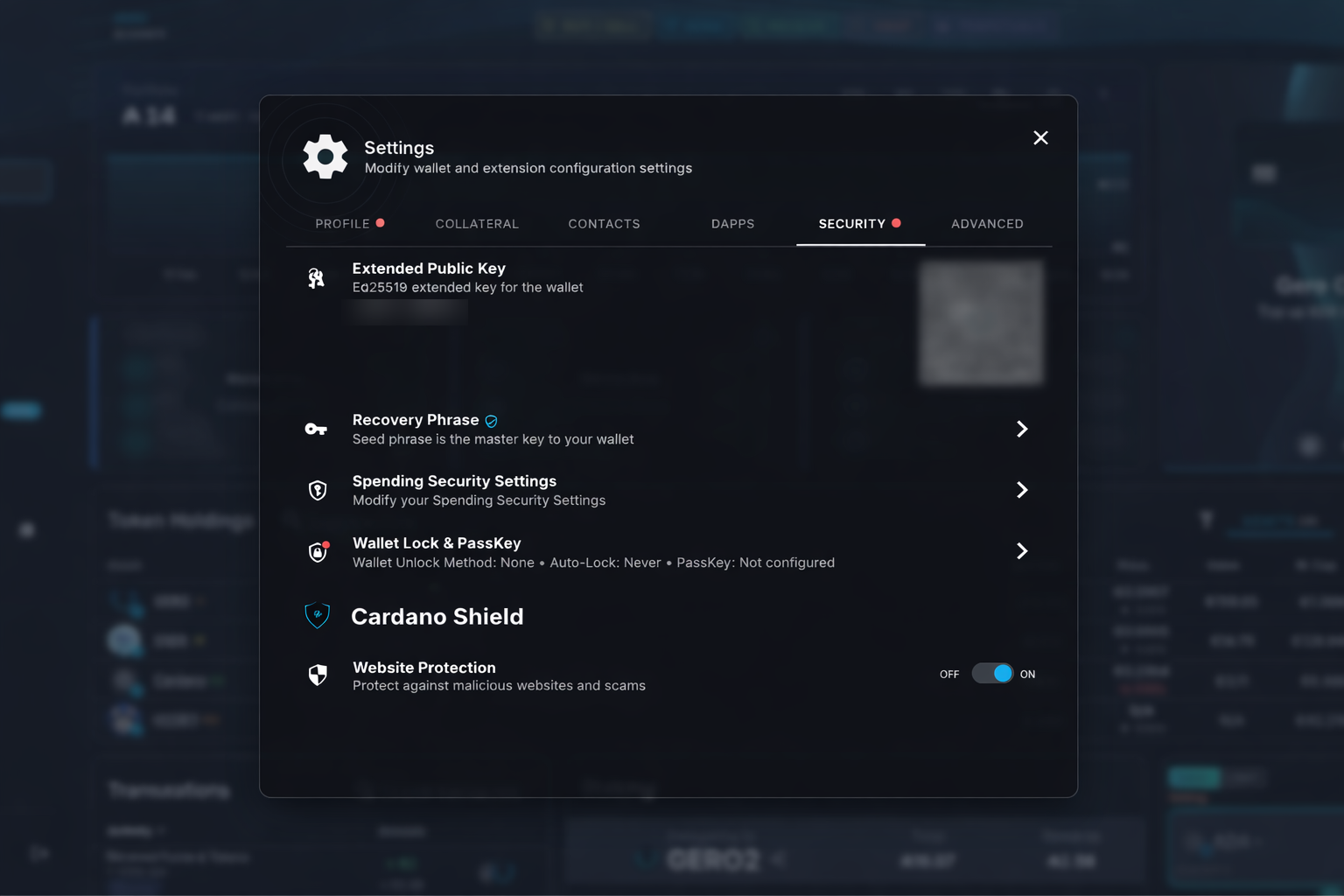The width and height of the screenshot is (1344, 896).
Task: Click the verified badge beside Recovery Phrase
Action: [x=491, y=420]
